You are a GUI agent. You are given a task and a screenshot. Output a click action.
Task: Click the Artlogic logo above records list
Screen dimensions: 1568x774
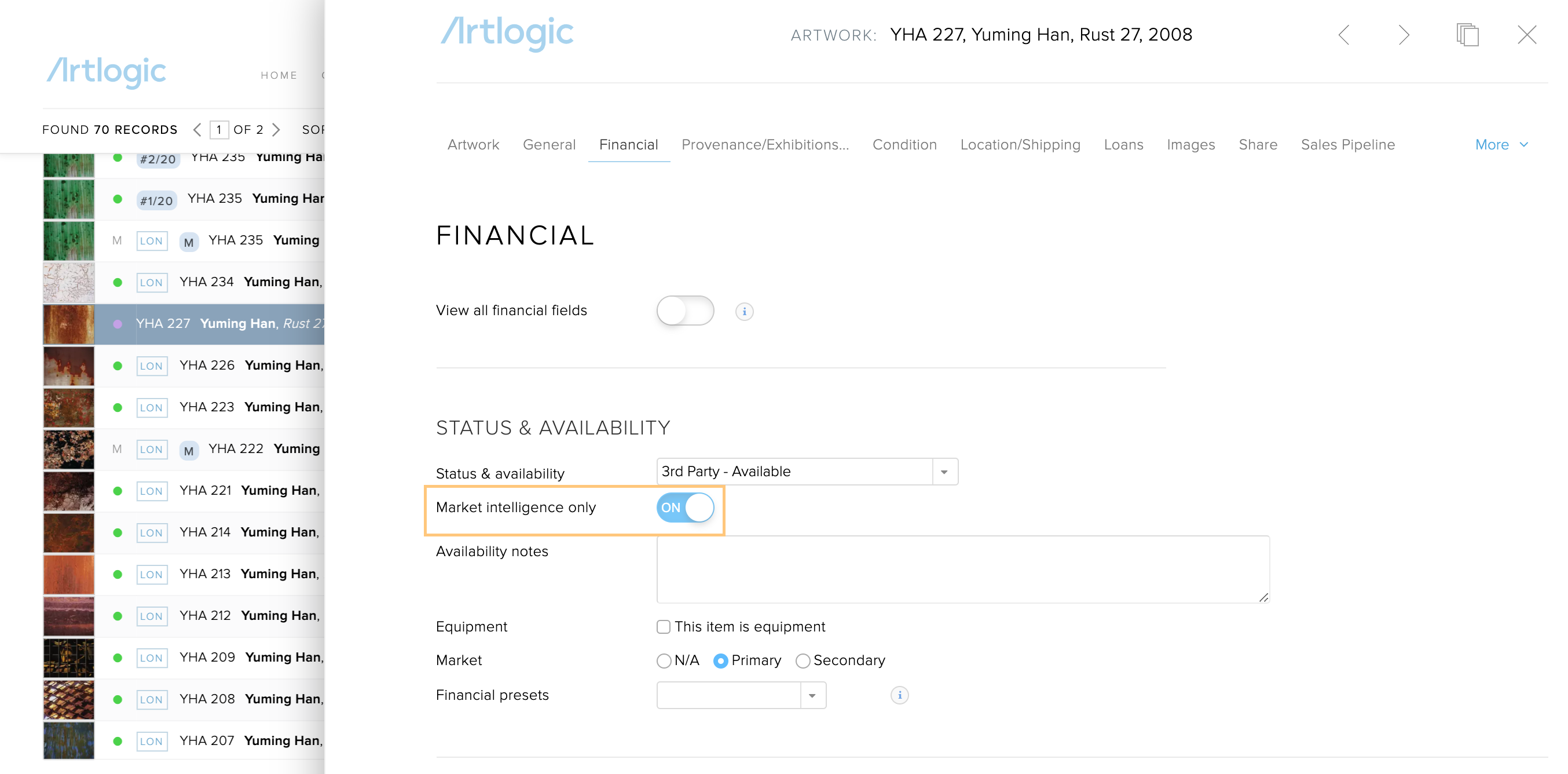(107, 72)
